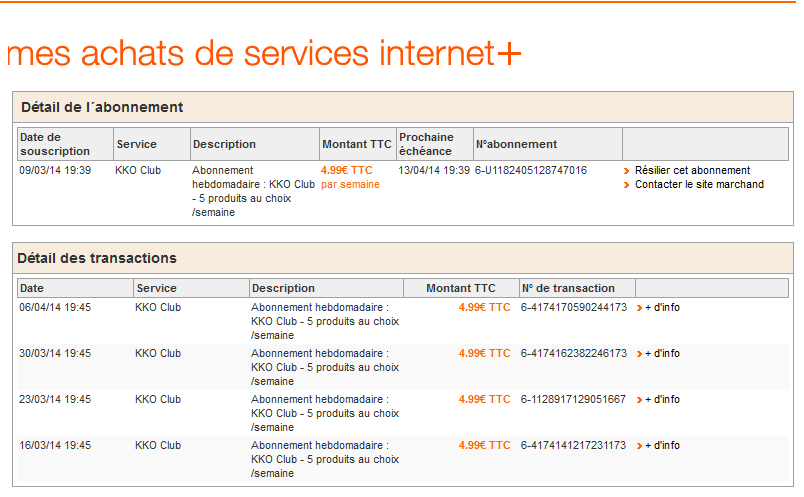Click the Détail des transactions section heading
The height and width of the screenshot is (497, 804).
[x=99, y=258]
